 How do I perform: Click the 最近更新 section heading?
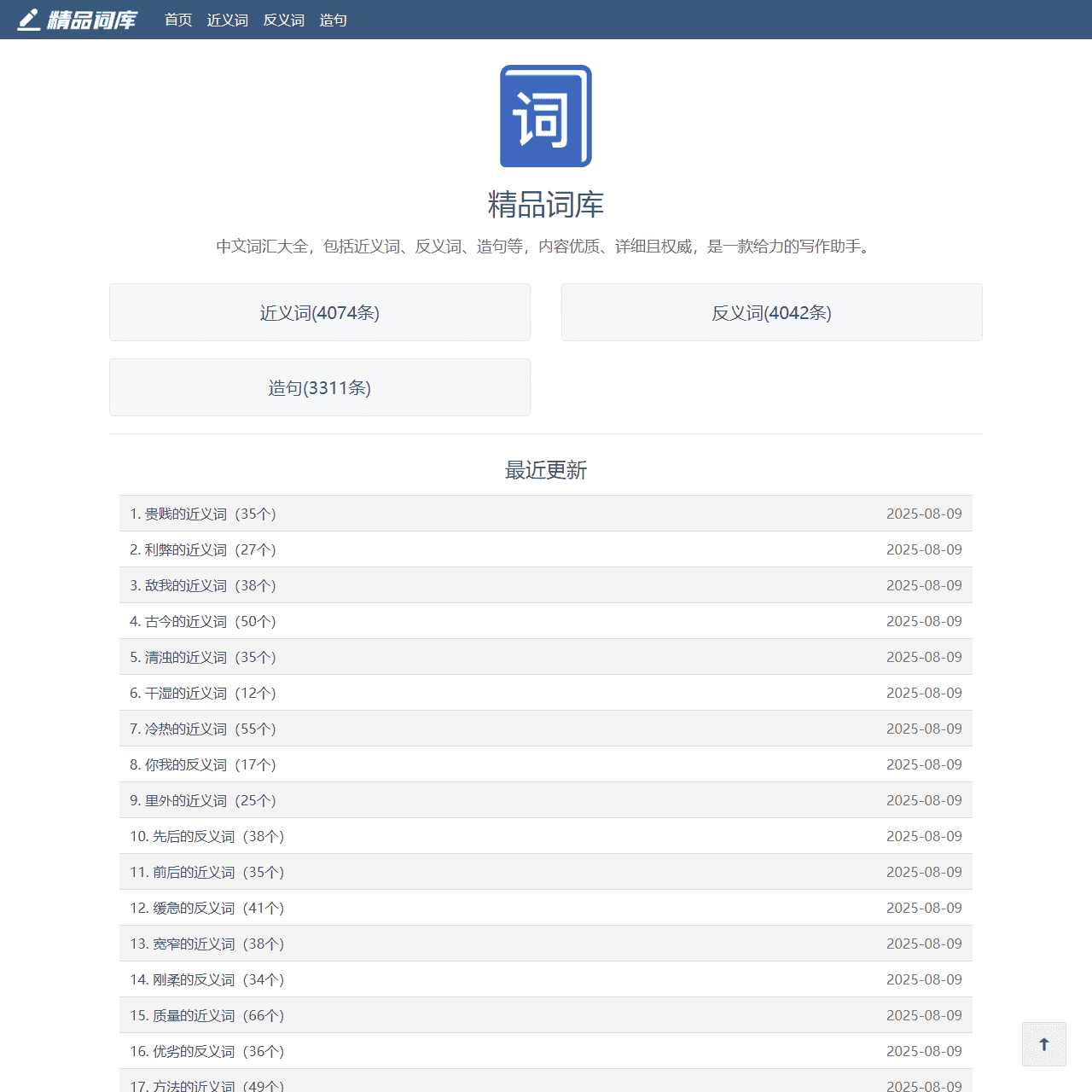coord(545,470)
